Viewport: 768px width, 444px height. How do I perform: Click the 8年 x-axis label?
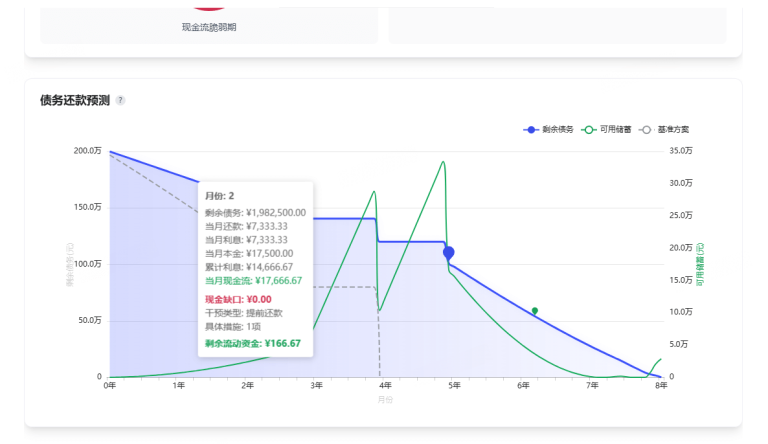pos(660,386)
